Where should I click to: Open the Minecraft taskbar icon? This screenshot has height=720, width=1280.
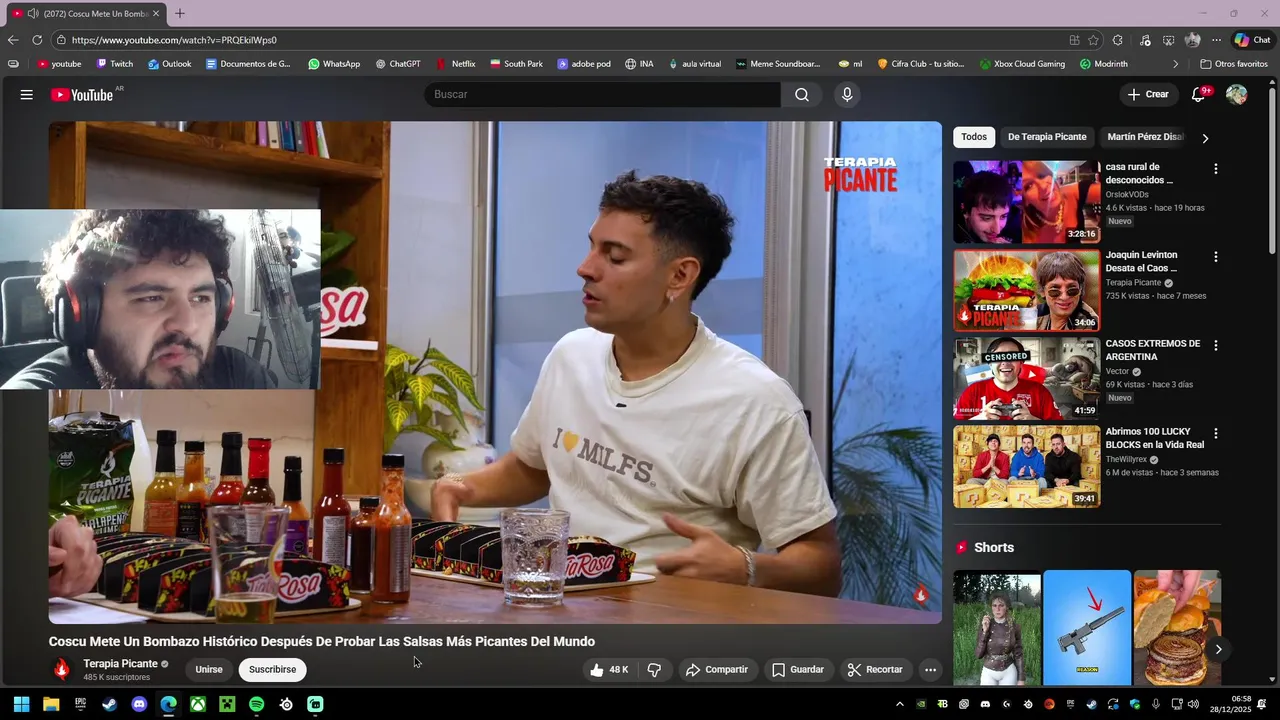tap(227, 704)
